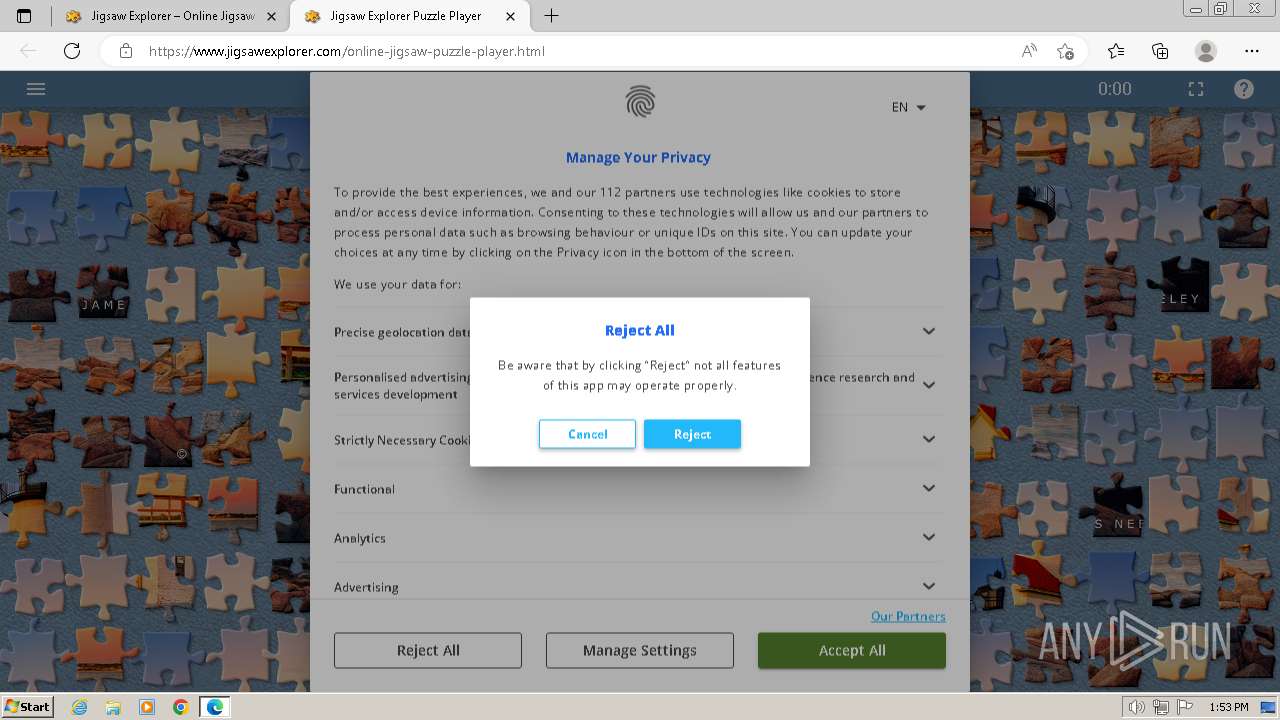1280x720 pixels.
Task: Open the Windows Start menu
Action: coord(28,707)
